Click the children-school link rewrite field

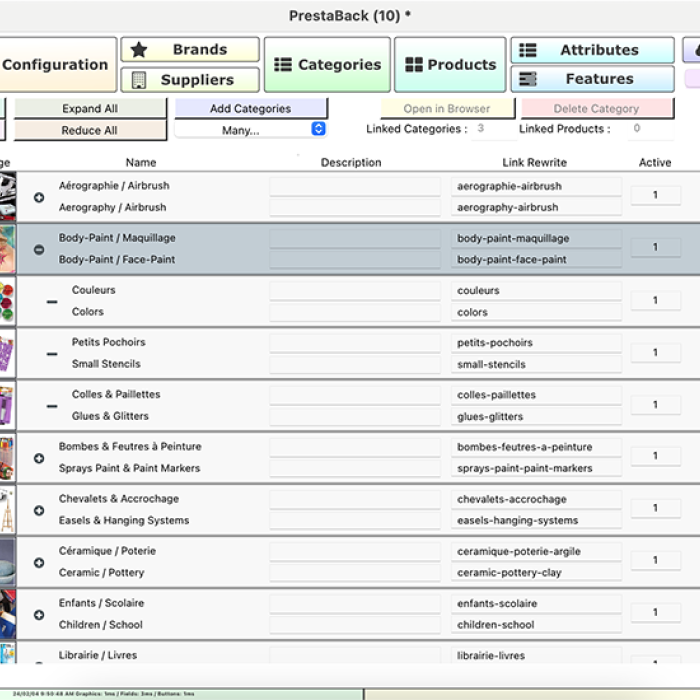(x=536, y=625)
